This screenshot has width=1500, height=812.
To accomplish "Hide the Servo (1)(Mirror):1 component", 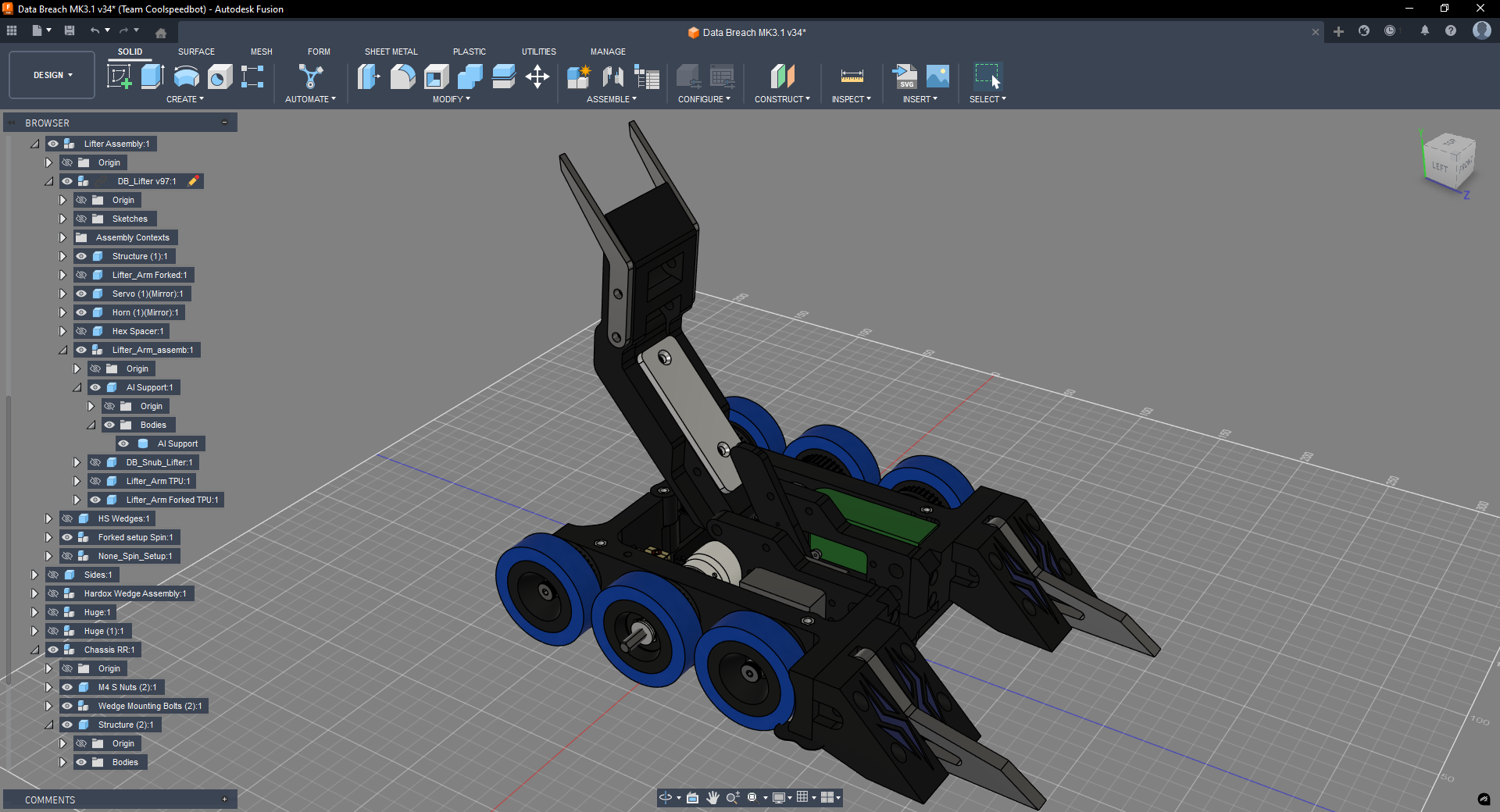I will pyautogui.click(x=81, y=294).
